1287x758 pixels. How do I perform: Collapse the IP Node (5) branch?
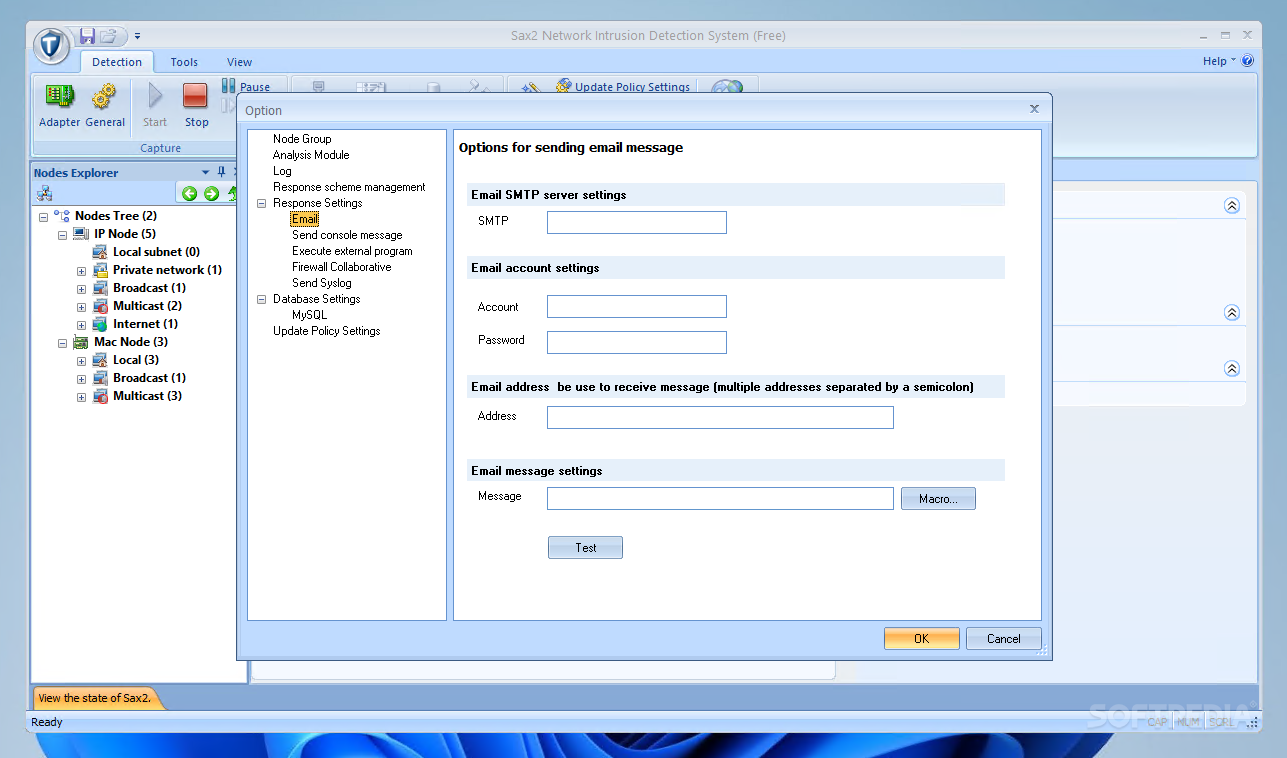pyautogui.click(x=62, y=235)
